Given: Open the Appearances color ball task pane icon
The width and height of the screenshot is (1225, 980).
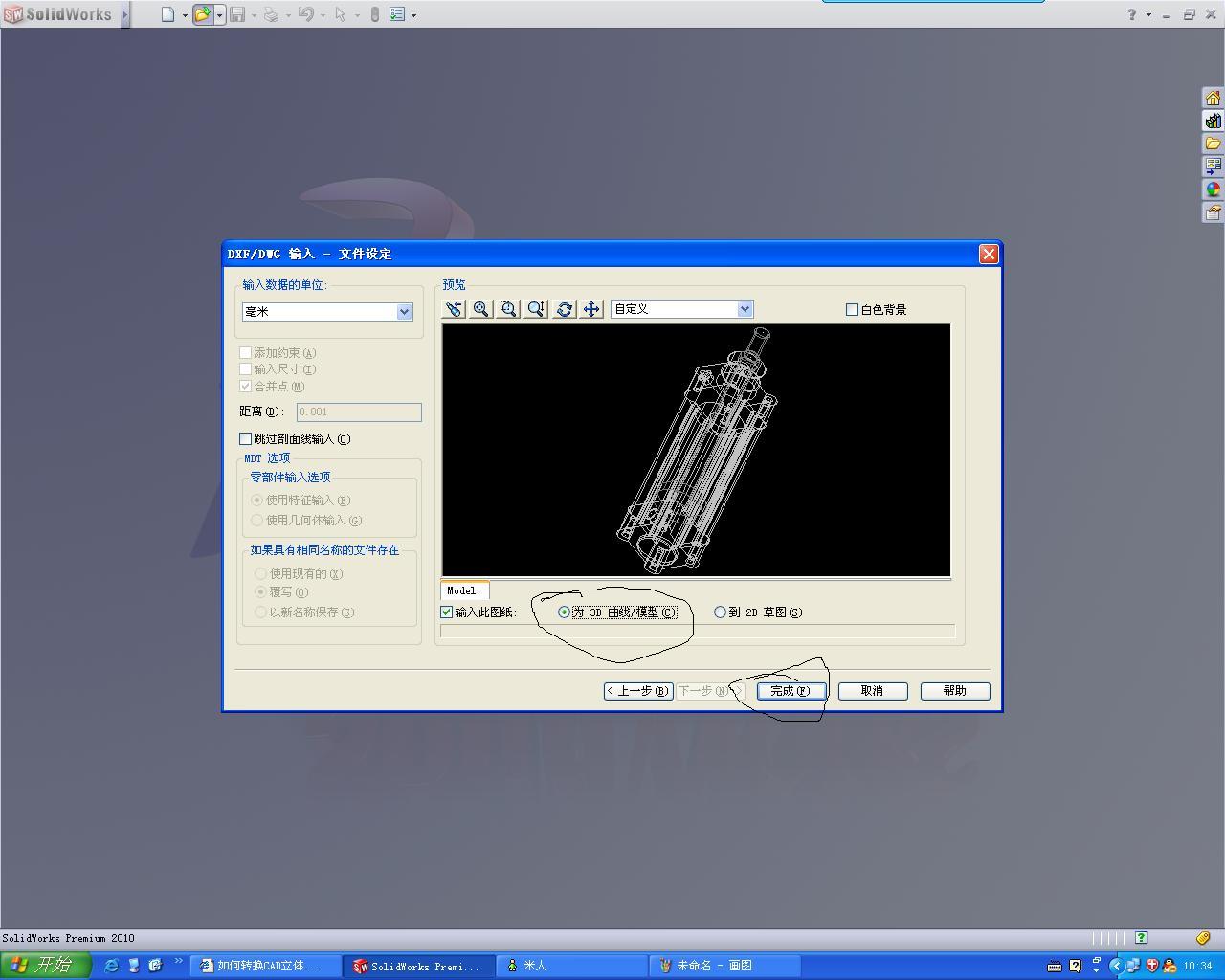Looking at the screenshot, I should point(1213,189).
